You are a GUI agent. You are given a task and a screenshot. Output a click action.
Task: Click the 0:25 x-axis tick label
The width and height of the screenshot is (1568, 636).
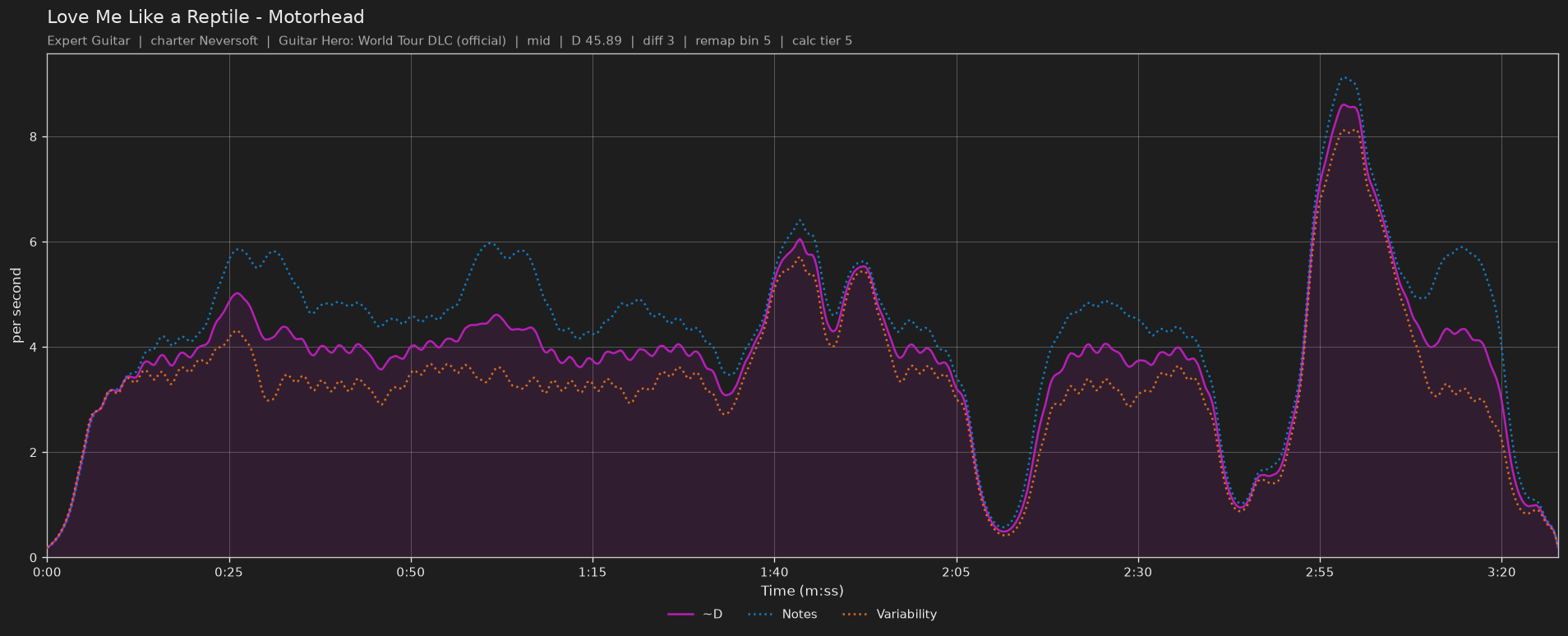(x=229, y=573)
